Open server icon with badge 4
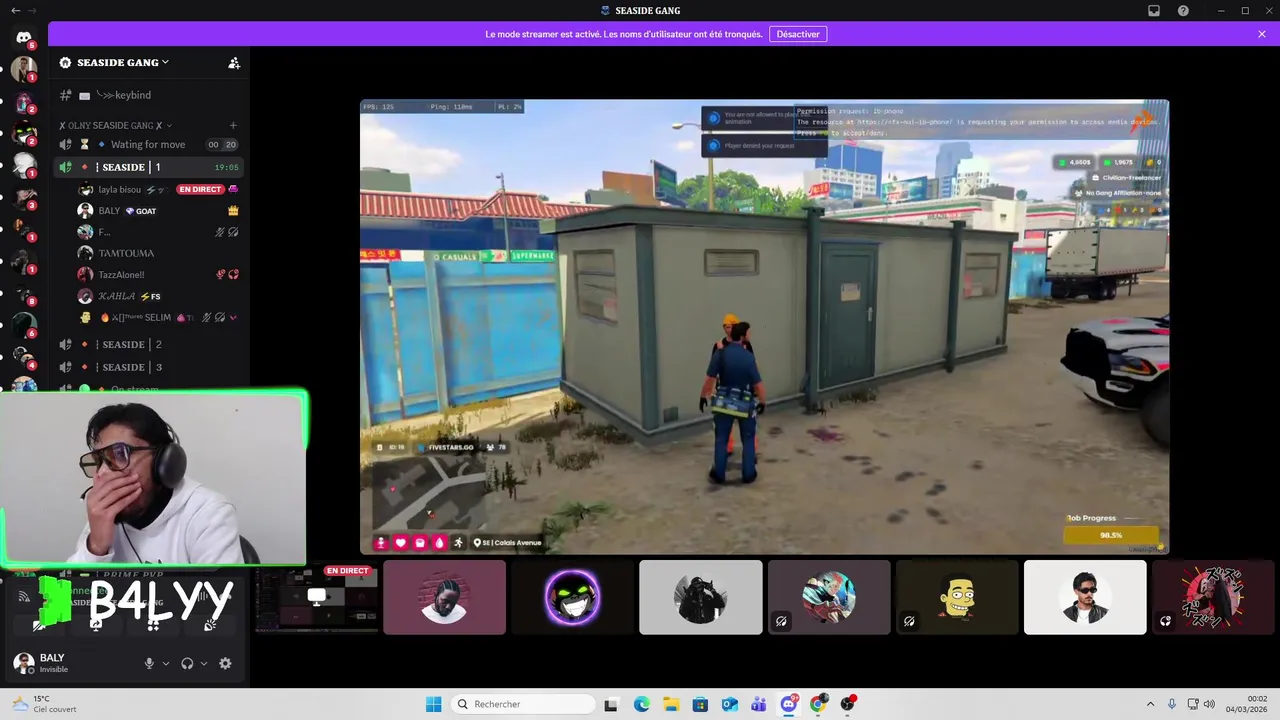 coord(24,358)
